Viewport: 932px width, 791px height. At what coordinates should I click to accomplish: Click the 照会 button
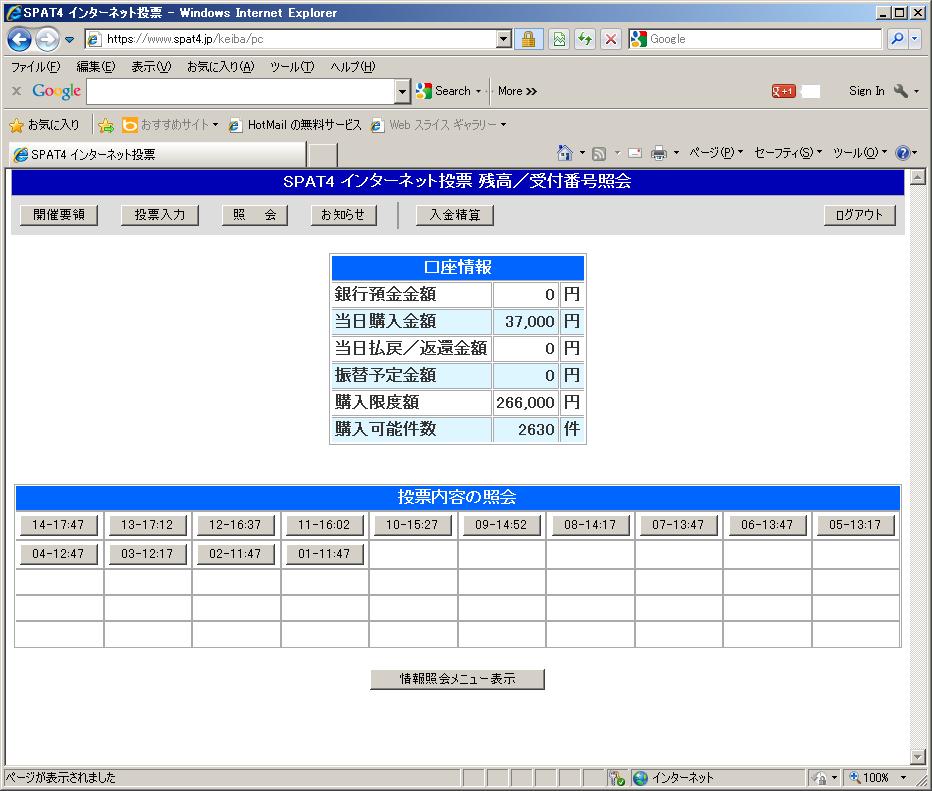[x=255, y=215]
